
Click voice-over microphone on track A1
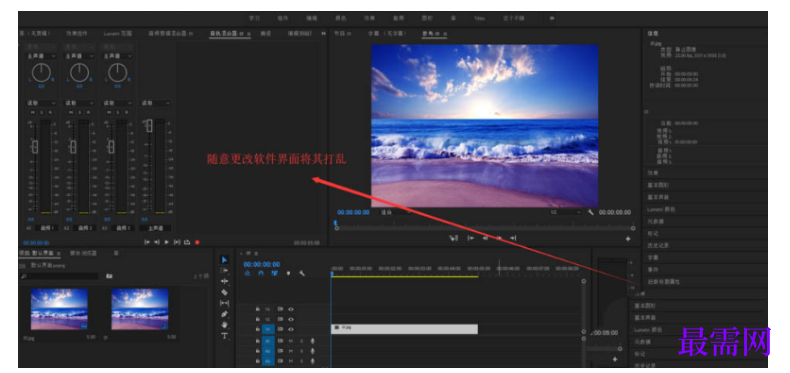[312, 341]
